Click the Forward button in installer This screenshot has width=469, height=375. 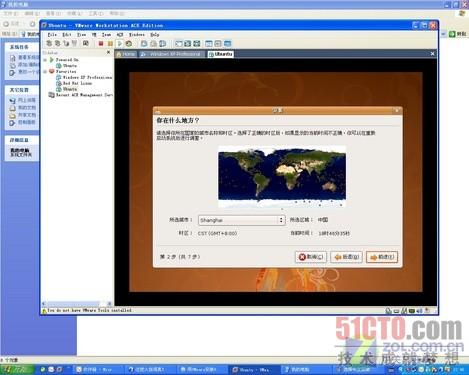tap(382, 257)
